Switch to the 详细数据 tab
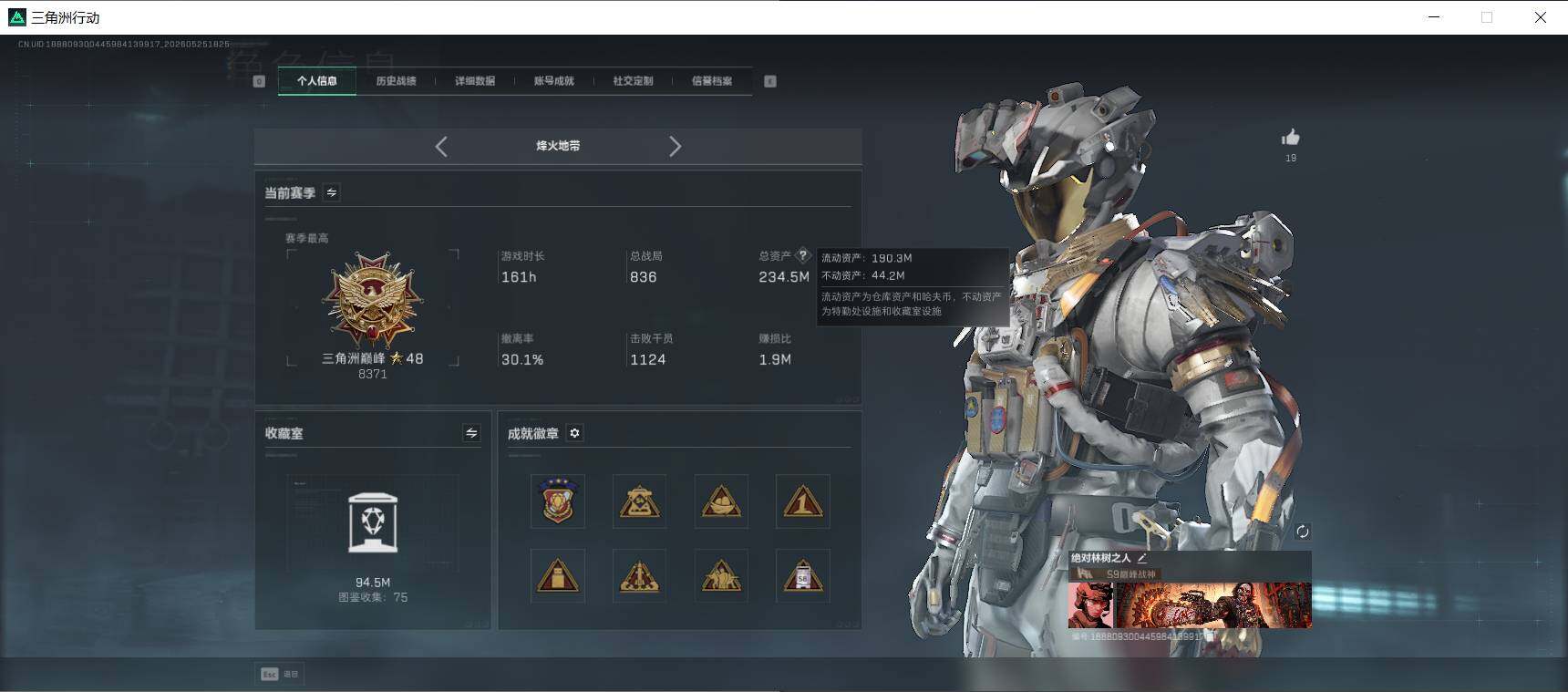This screenshot has width=1568, height=692. 475,81
